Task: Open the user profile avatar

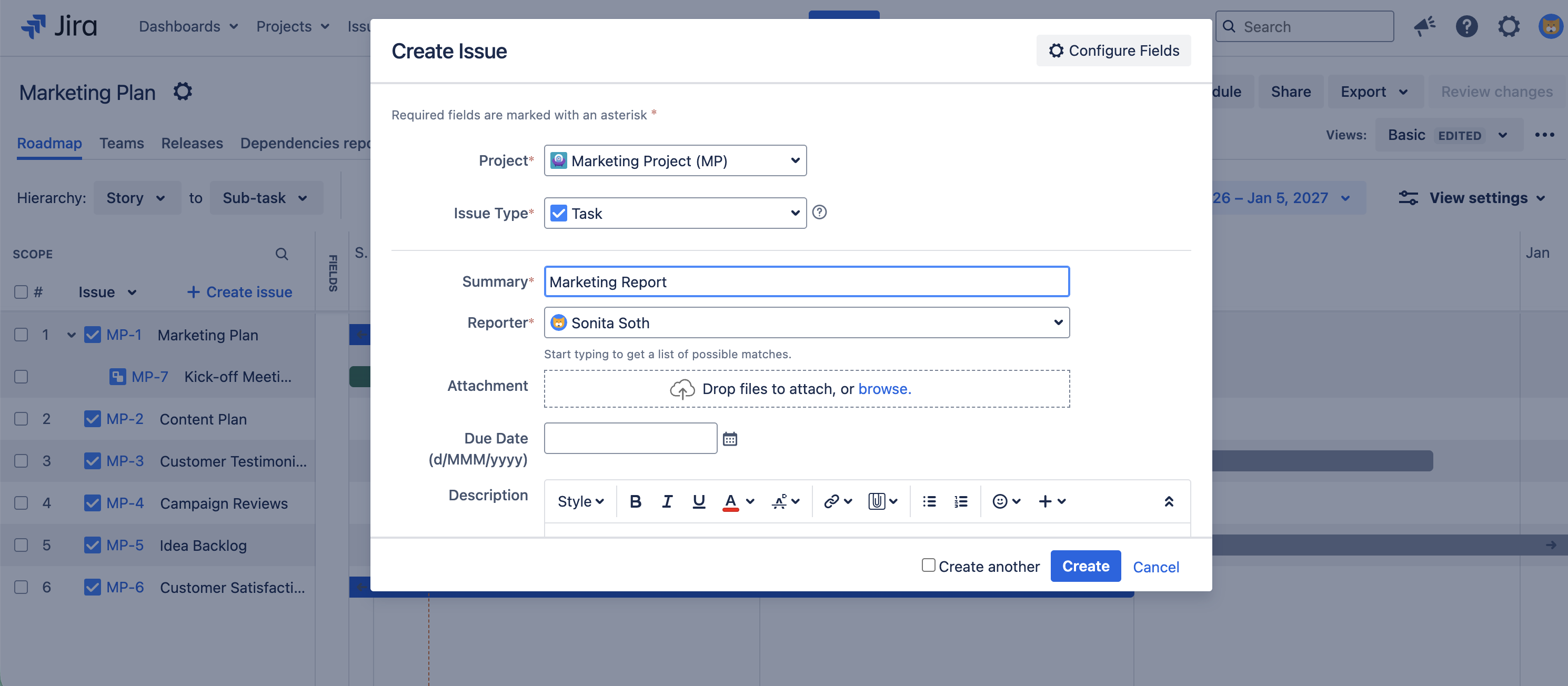Action: 1550,26
